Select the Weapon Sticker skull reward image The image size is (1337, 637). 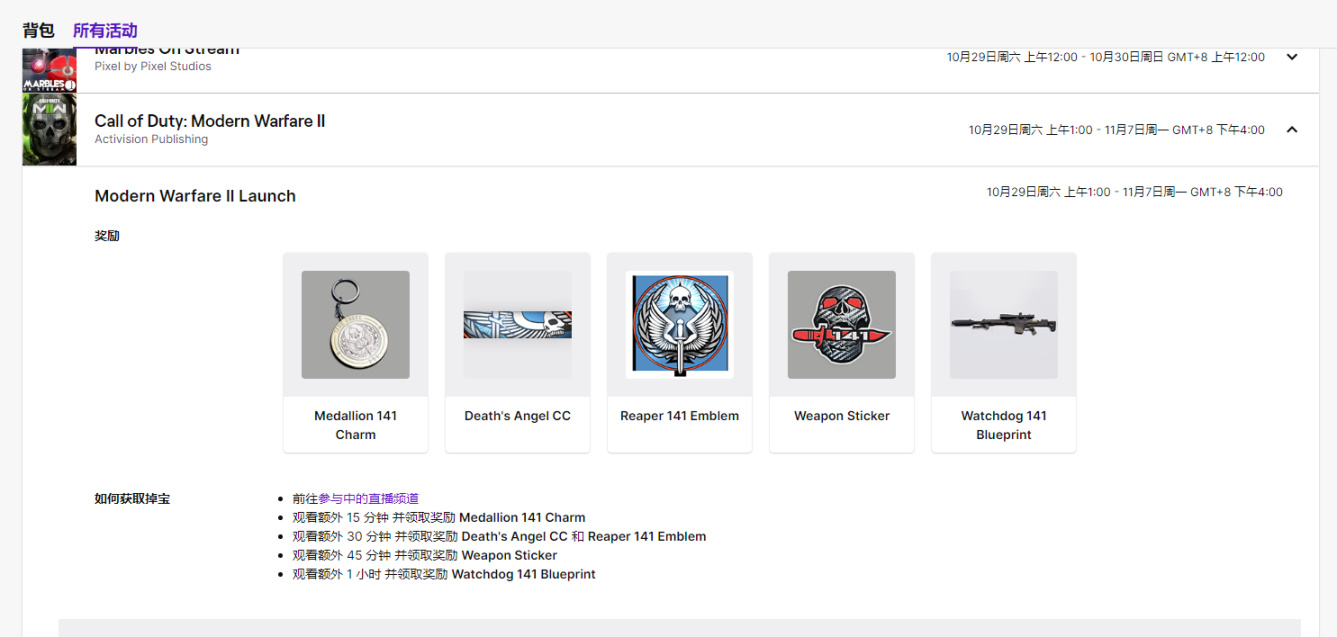point(842,325)
